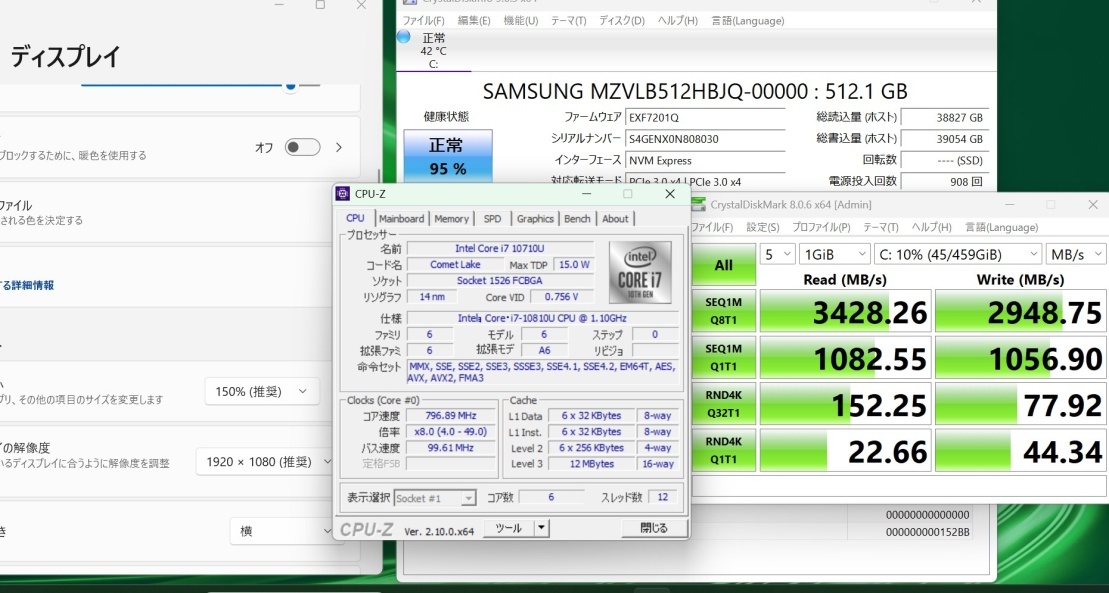Click the serial number field S4GENX0N808030
This screenshot has width=1109, height=593.
(x=705, y=139)
